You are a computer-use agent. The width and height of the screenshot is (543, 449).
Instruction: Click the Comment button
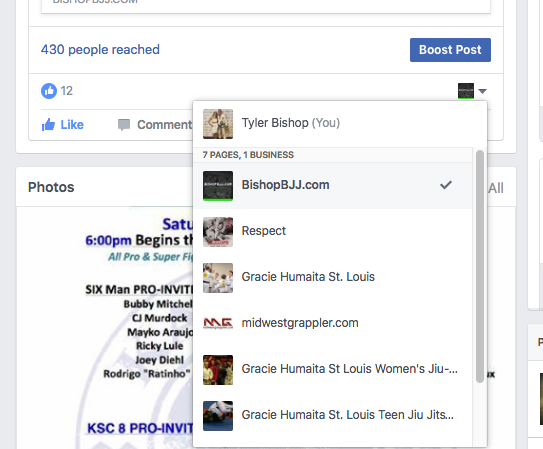pos(155,125)
